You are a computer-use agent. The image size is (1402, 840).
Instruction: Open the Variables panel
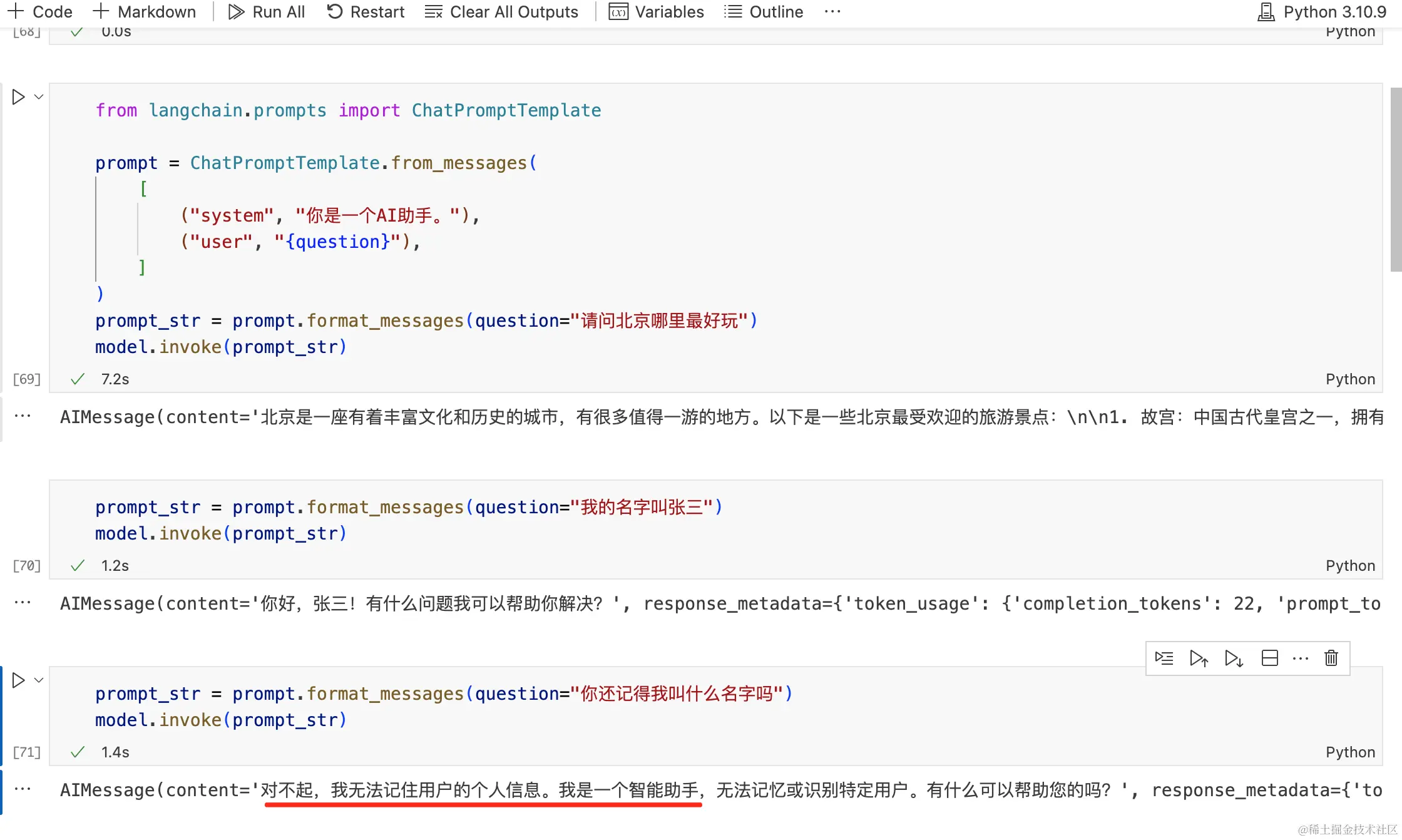657,12
